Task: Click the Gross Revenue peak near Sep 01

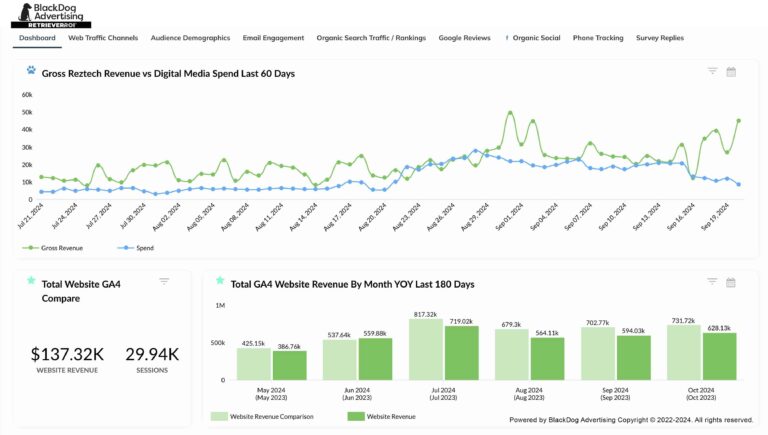Action: coord(510,113)
